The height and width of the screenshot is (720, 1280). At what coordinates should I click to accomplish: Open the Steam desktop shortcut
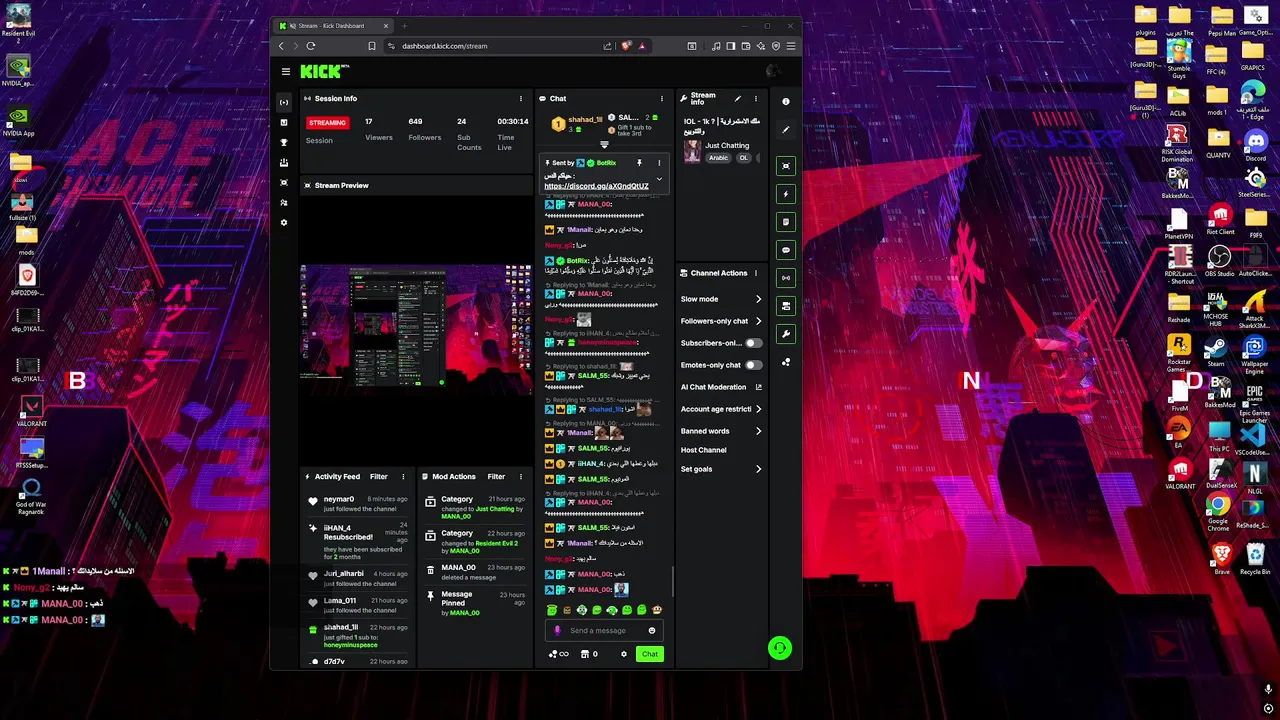point(1216,352)
